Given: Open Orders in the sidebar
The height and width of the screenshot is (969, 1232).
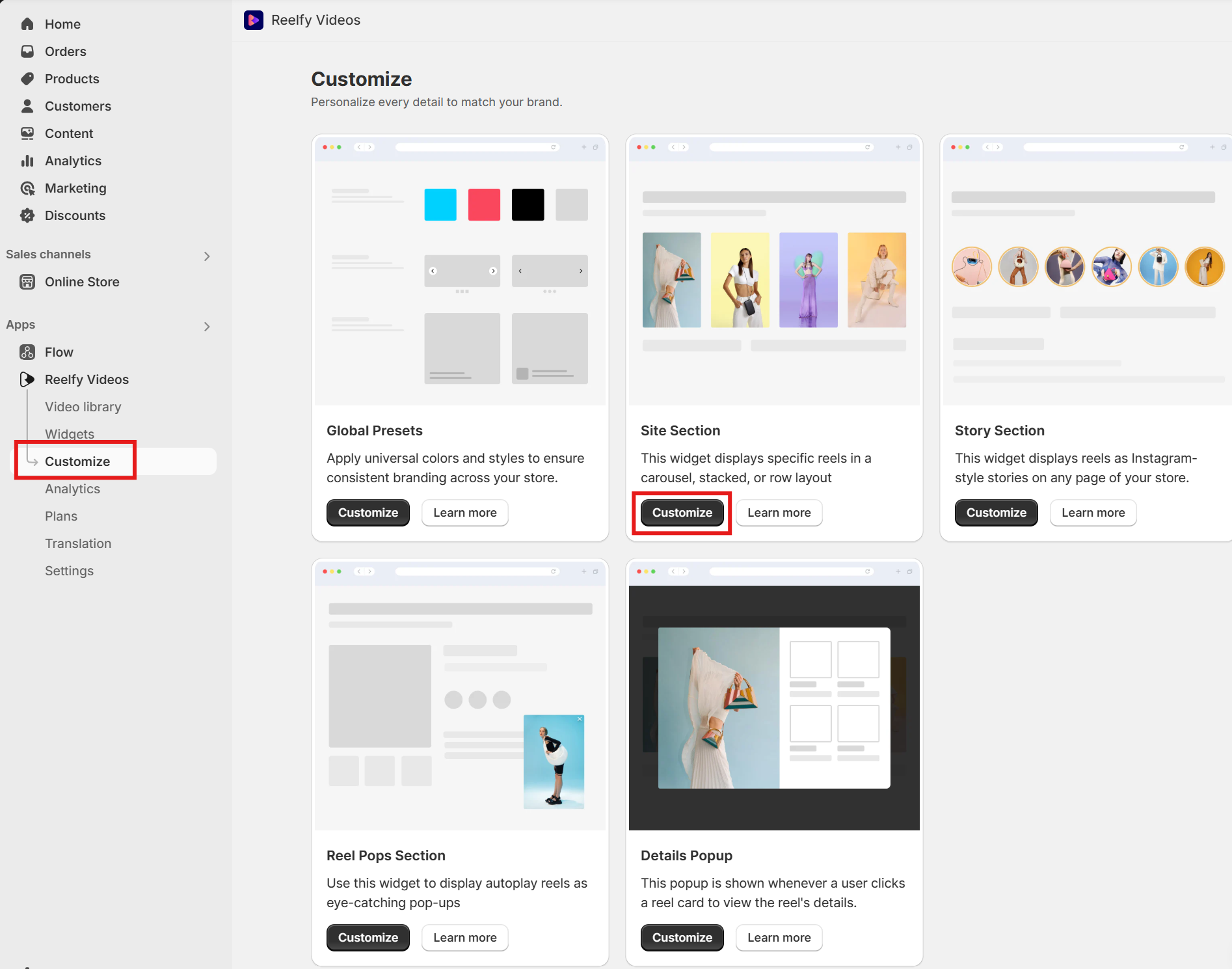Looking at the screenshot, I should click(x=65, y=51).
